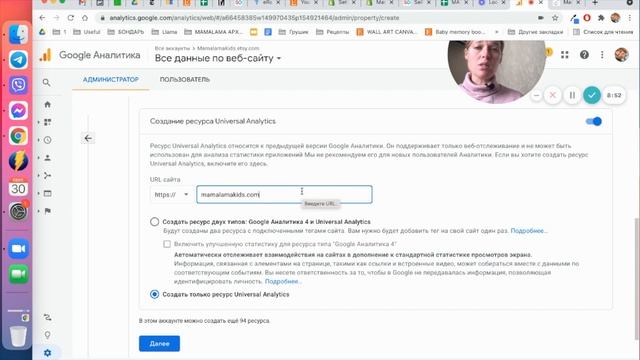This screenshot has width=640, height=360.
Task: Open Messenger from the dock
Action: tap(18, 111)
